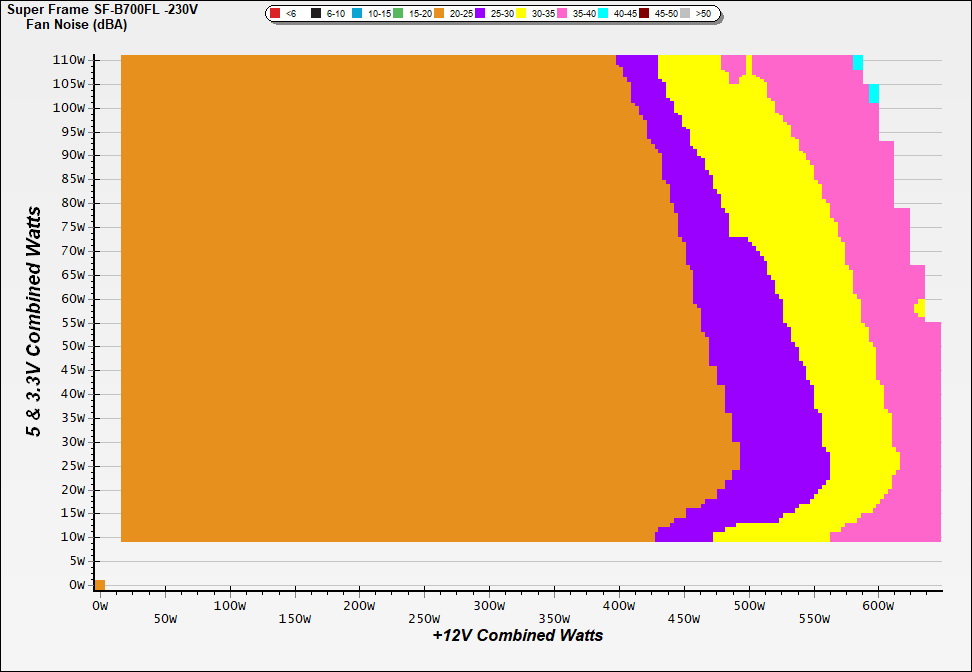Select the orange 20-25 legend swatch
This screenshot has width=972, height=672.
(x=439, y=14)
